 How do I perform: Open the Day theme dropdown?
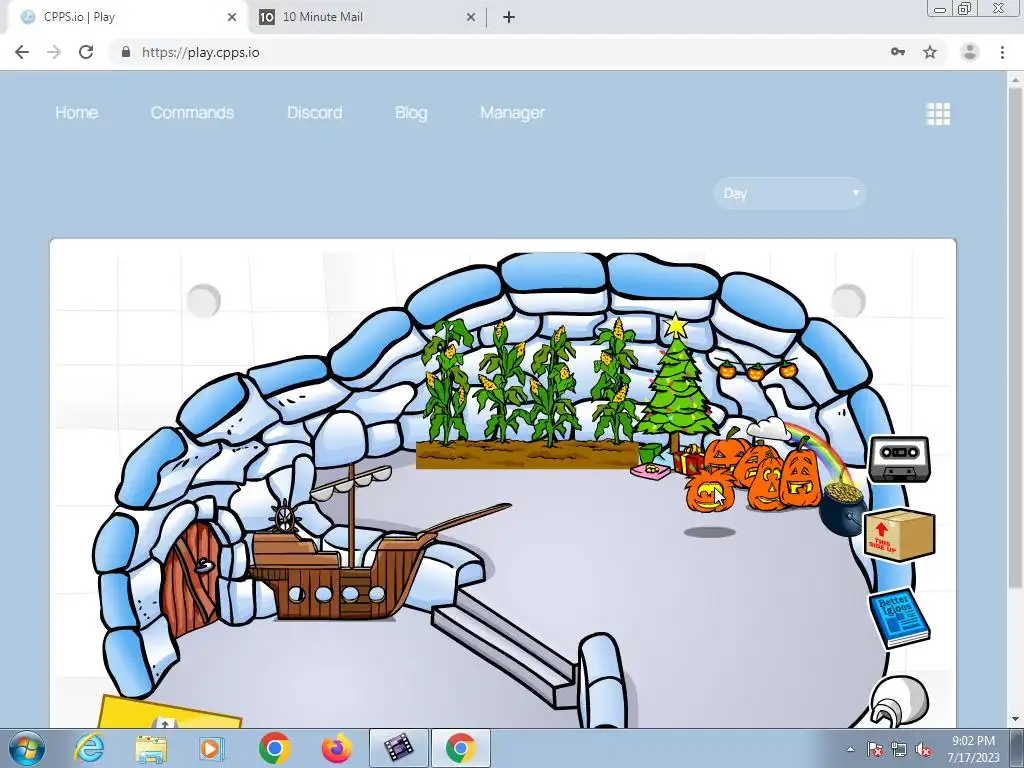790,193
